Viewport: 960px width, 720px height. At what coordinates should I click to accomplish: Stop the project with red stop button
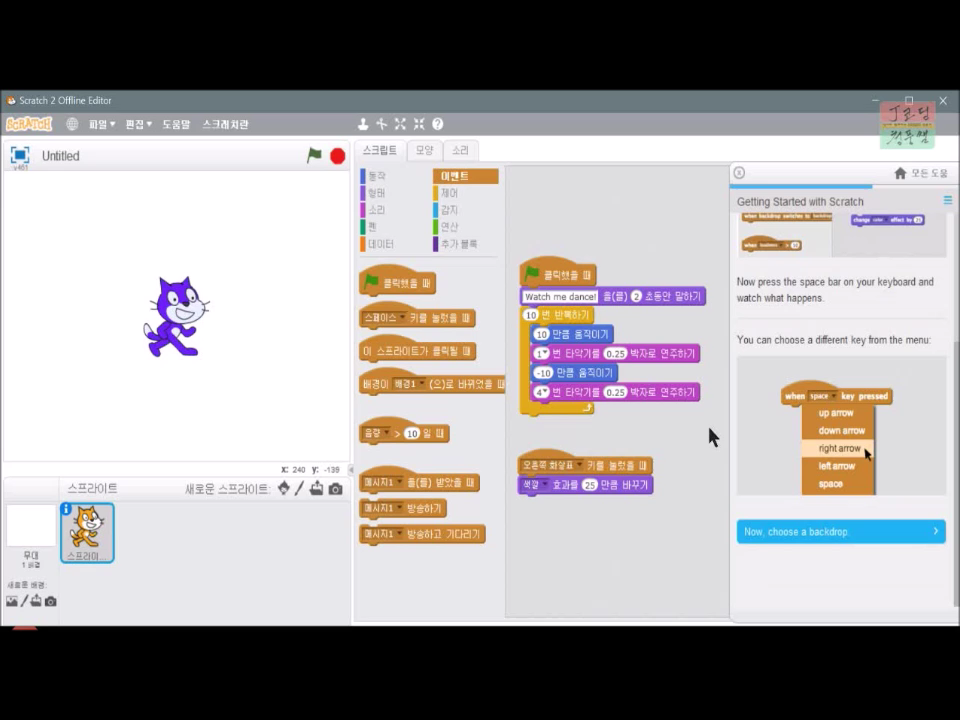(337, 156)
